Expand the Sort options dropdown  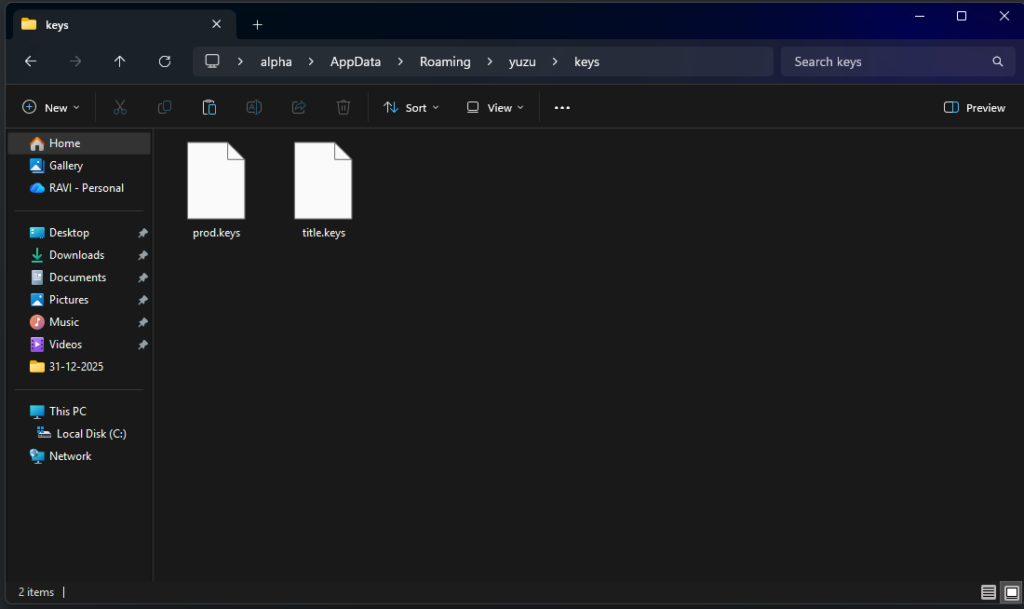point(411,107)
